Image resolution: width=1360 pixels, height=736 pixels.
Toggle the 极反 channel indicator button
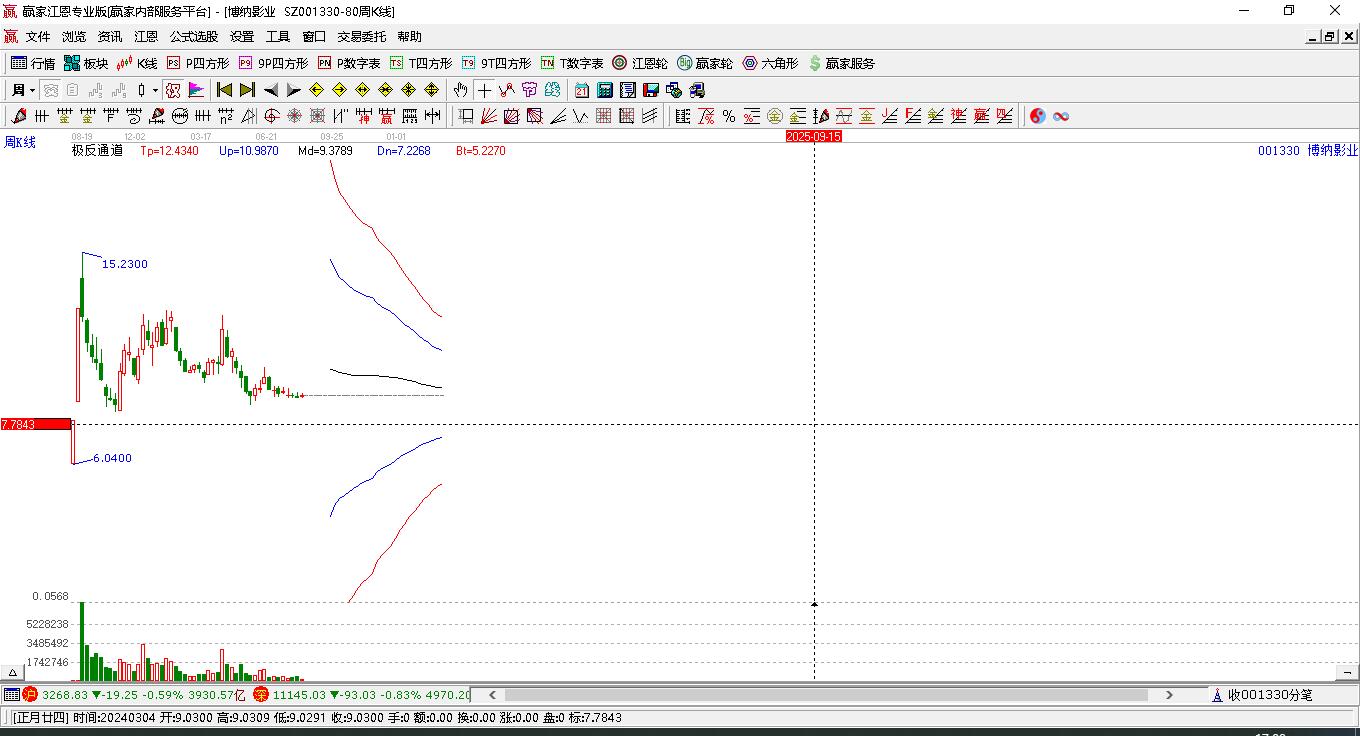(x=173, y=90)
